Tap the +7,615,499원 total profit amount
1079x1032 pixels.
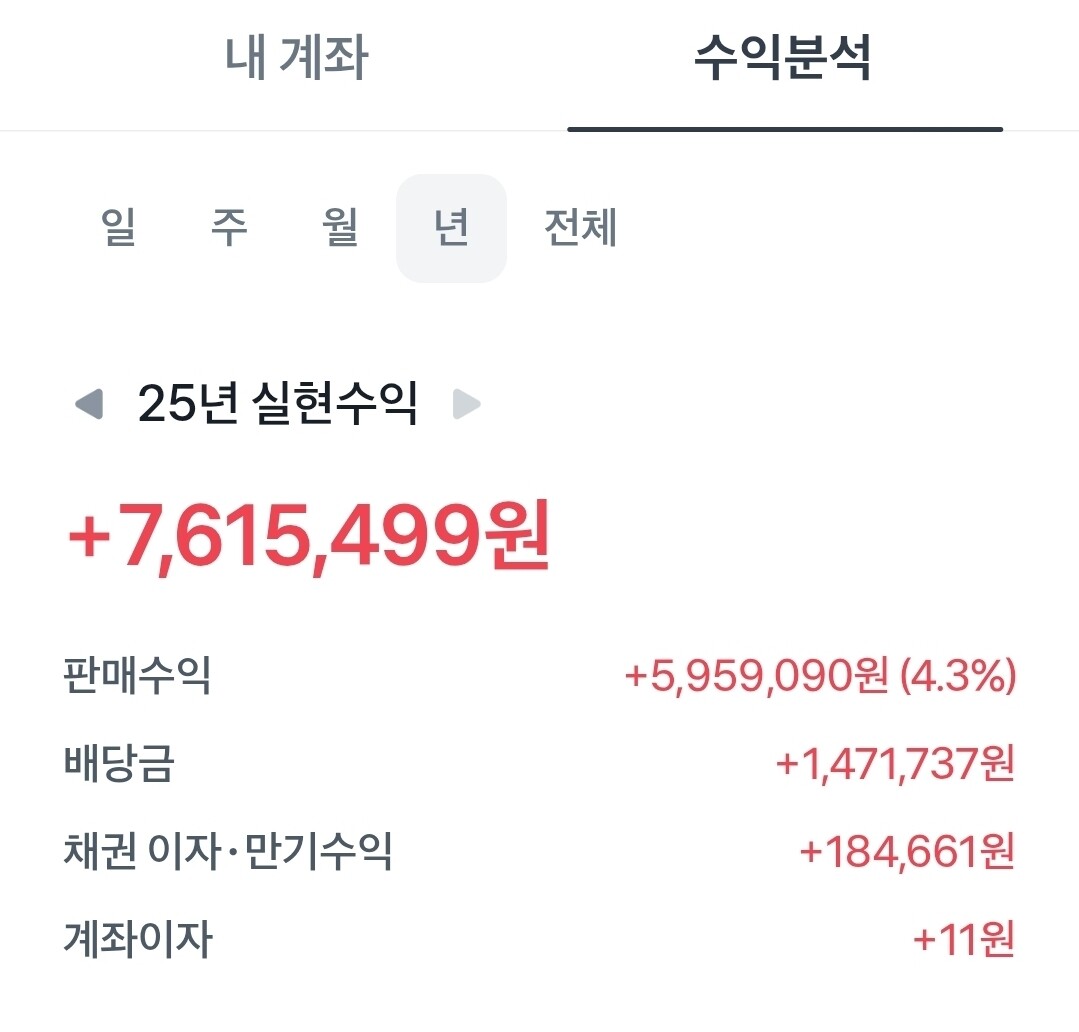pyautogui.click(x=309, y=537)
